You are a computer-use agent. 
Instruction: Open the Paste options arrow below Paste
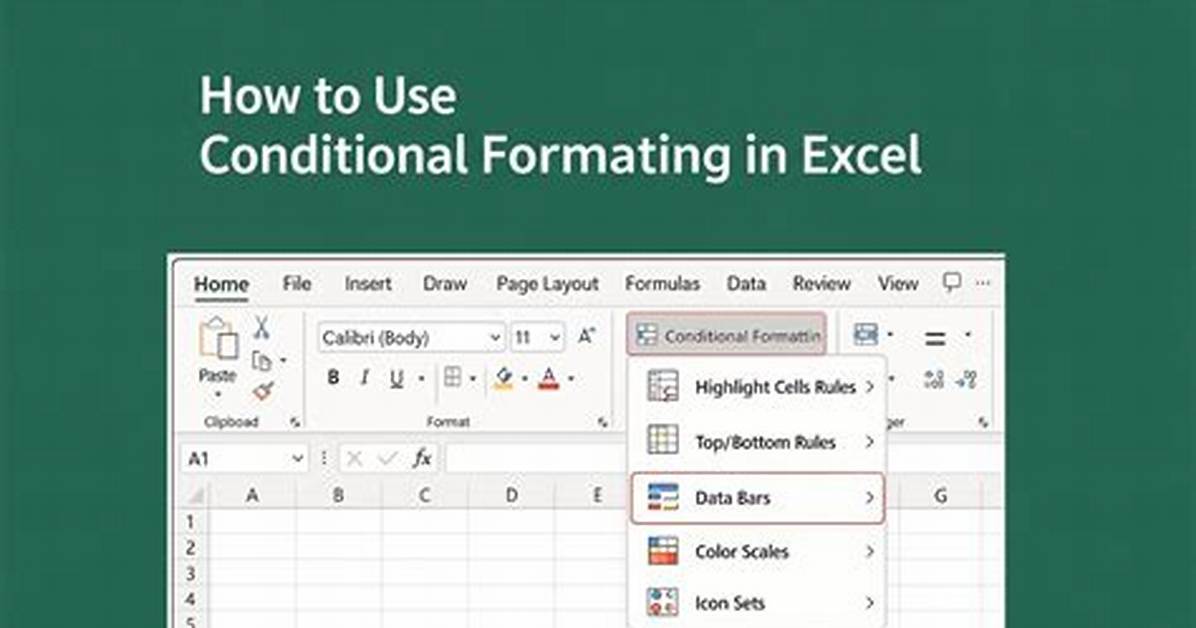point(217,395)
